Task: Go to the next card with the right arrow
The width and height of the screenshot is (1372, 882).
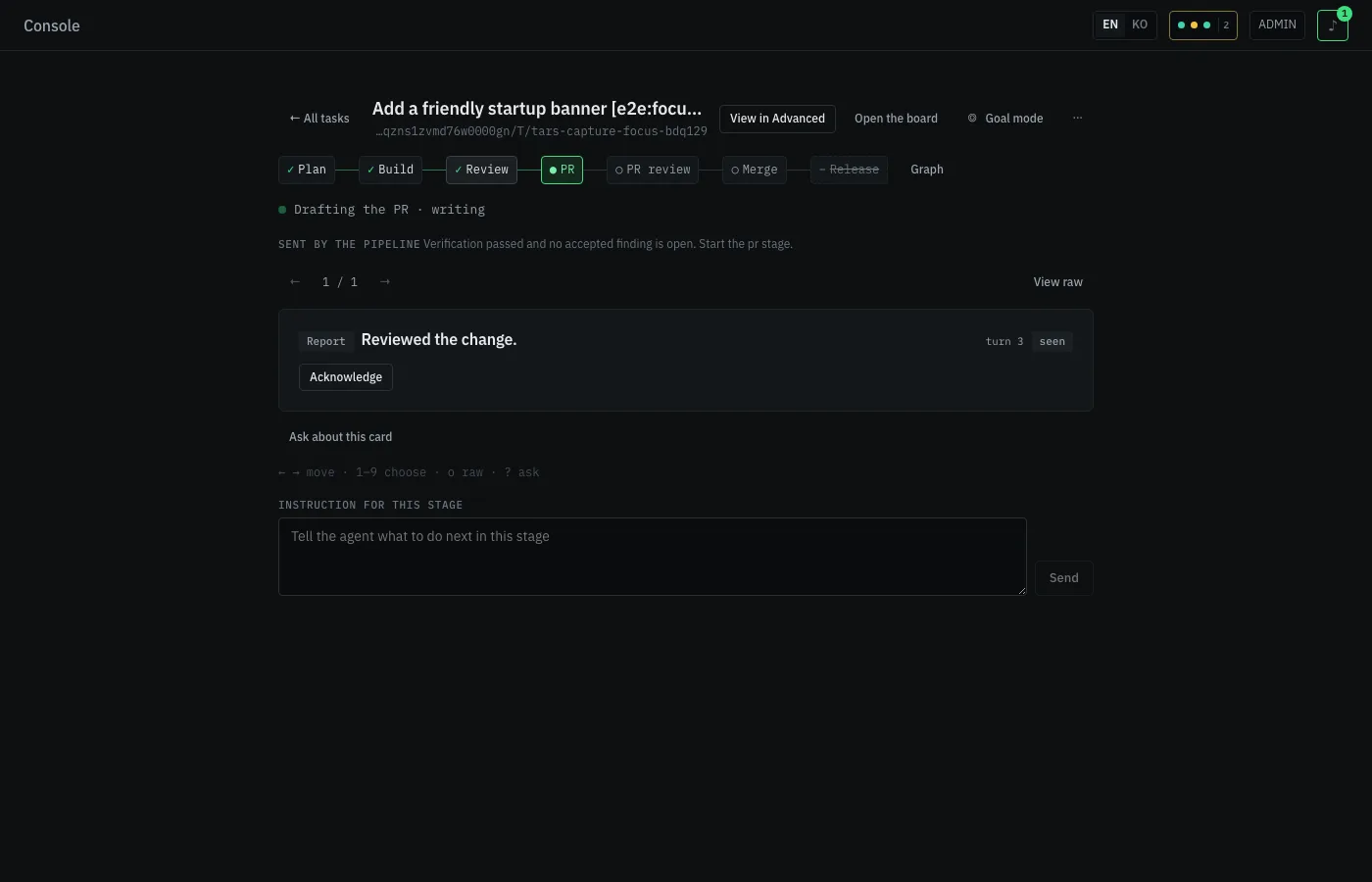Action: (x=385, y=282)
